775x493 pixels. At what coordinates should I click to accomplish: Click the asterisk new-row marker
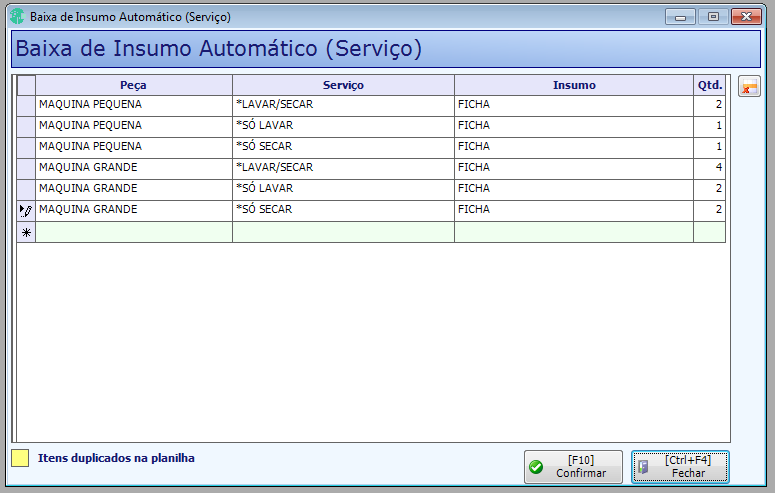26,232
